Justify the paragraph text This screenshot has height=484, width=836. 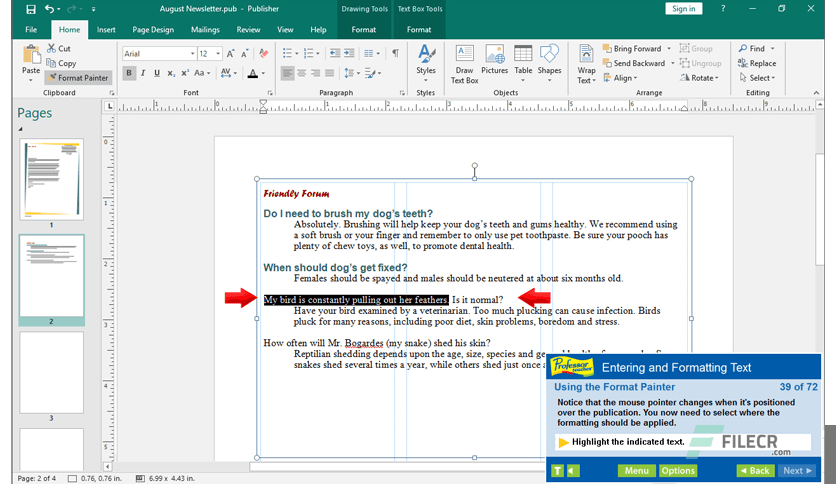pos(329,73)
